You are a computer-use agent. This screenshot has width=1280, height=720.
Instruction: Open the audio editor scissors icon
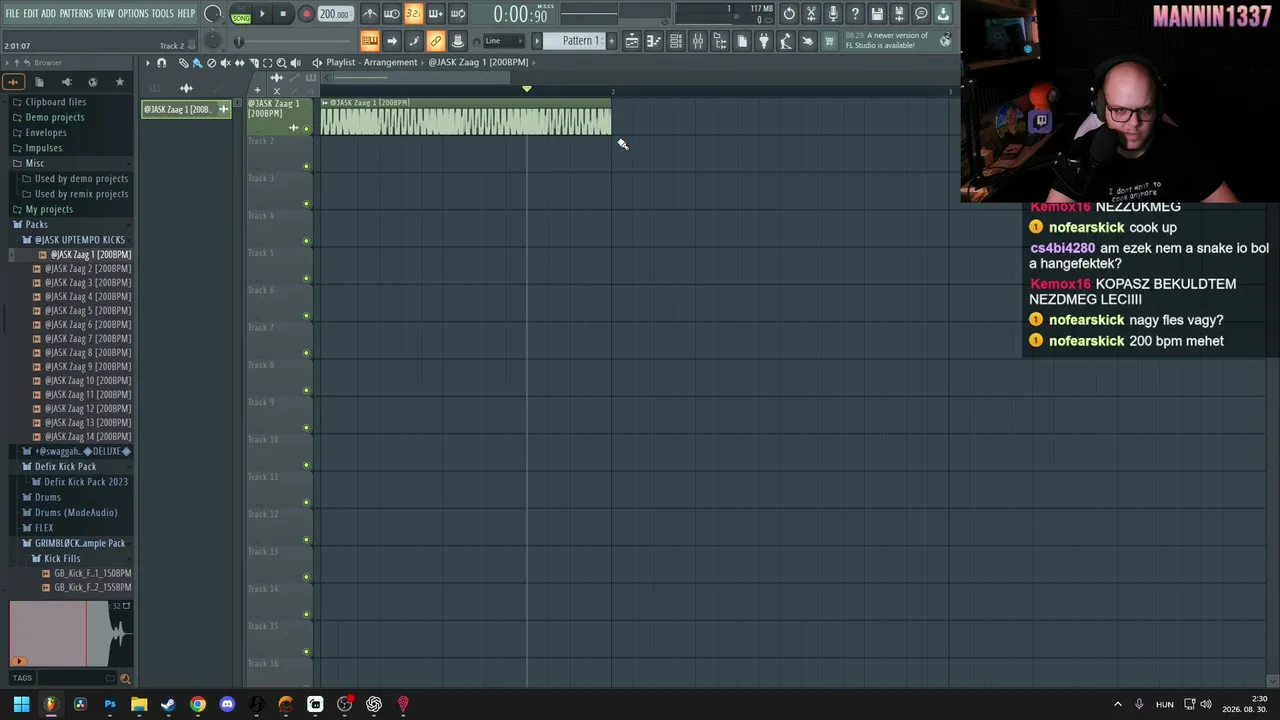point(811,14)
